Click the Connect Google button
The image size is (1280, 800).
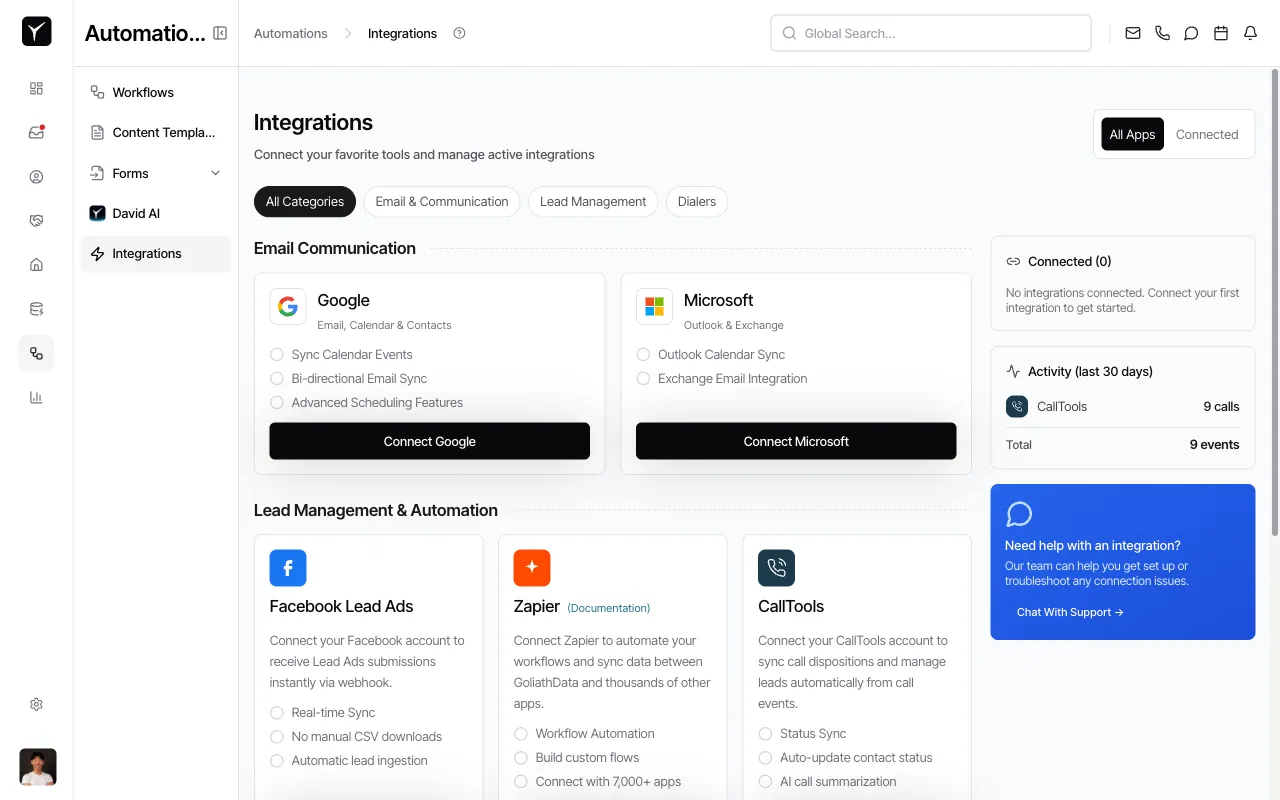point(429,441)
